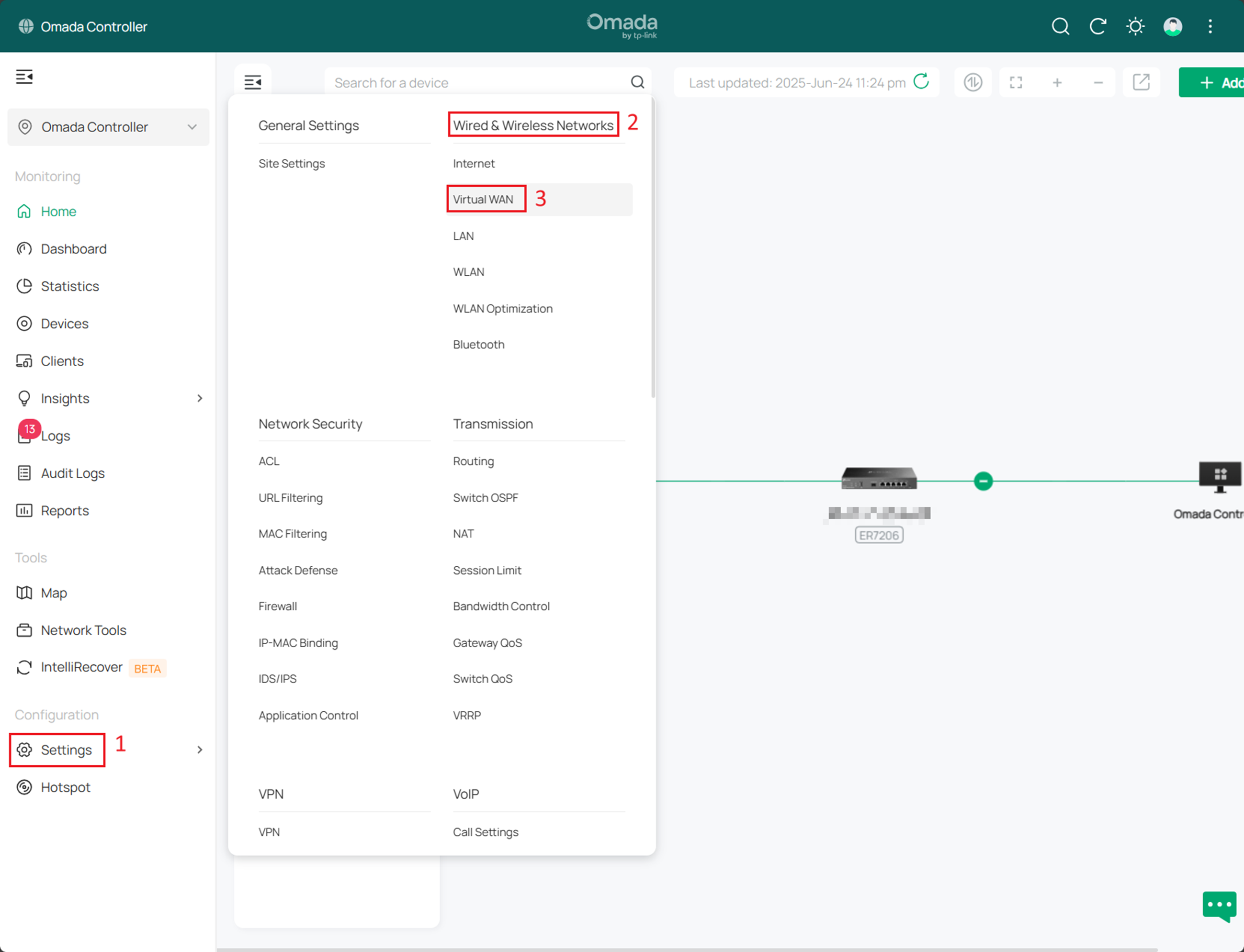Select WLAN Optimization entry

[503, 308]
